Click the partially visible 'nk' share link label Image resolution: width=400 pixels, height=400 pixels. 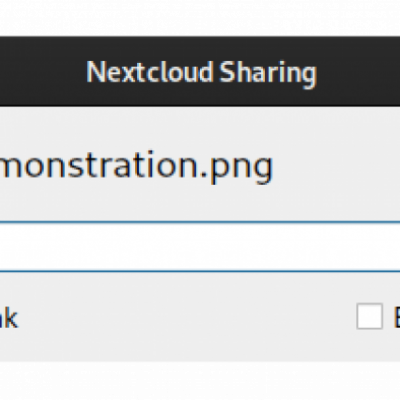[x=9, y=316]
